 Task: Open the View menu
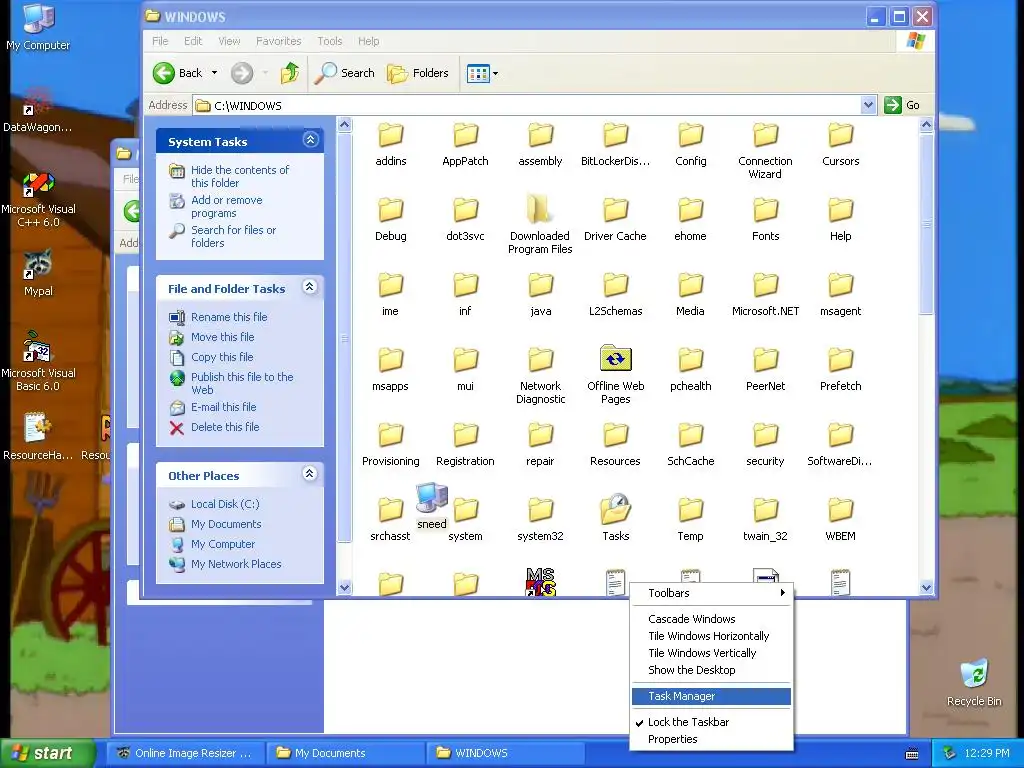tap(229, 41)
